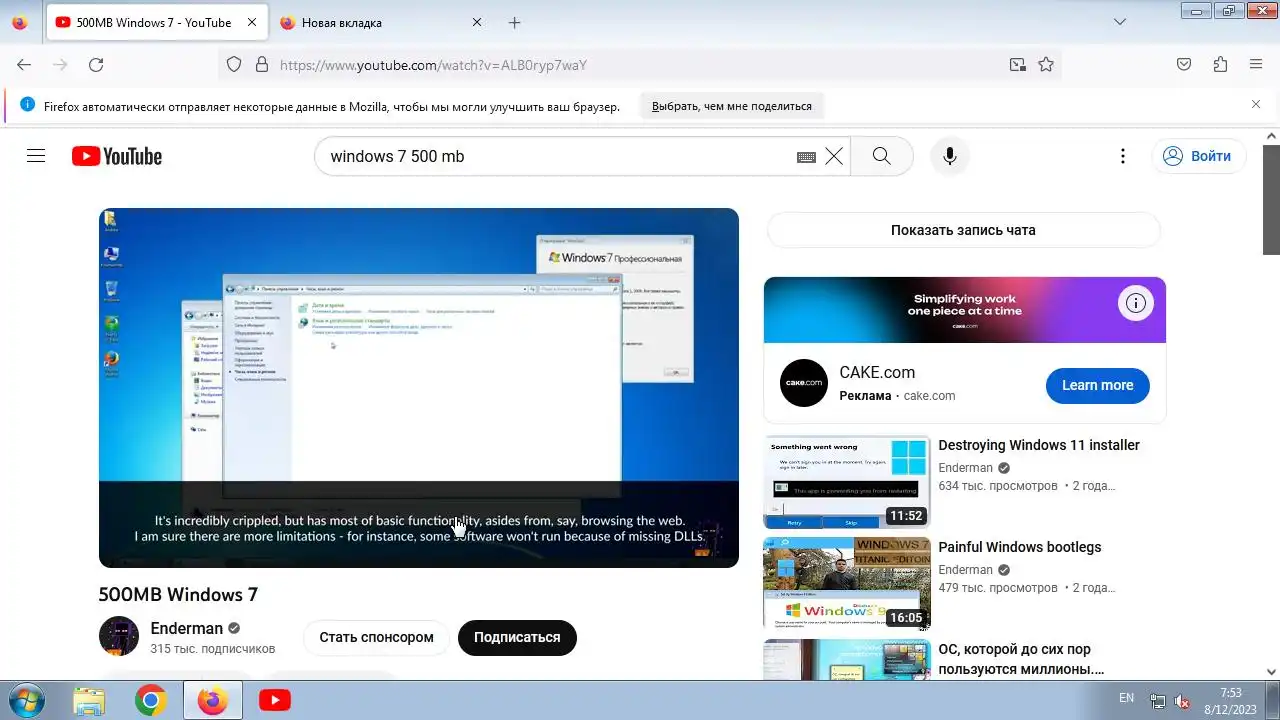The width and height of the screenshot is (1280, 720).
Task: Go forward with the Firefox forward arrow
Action: tap(60, 65)
